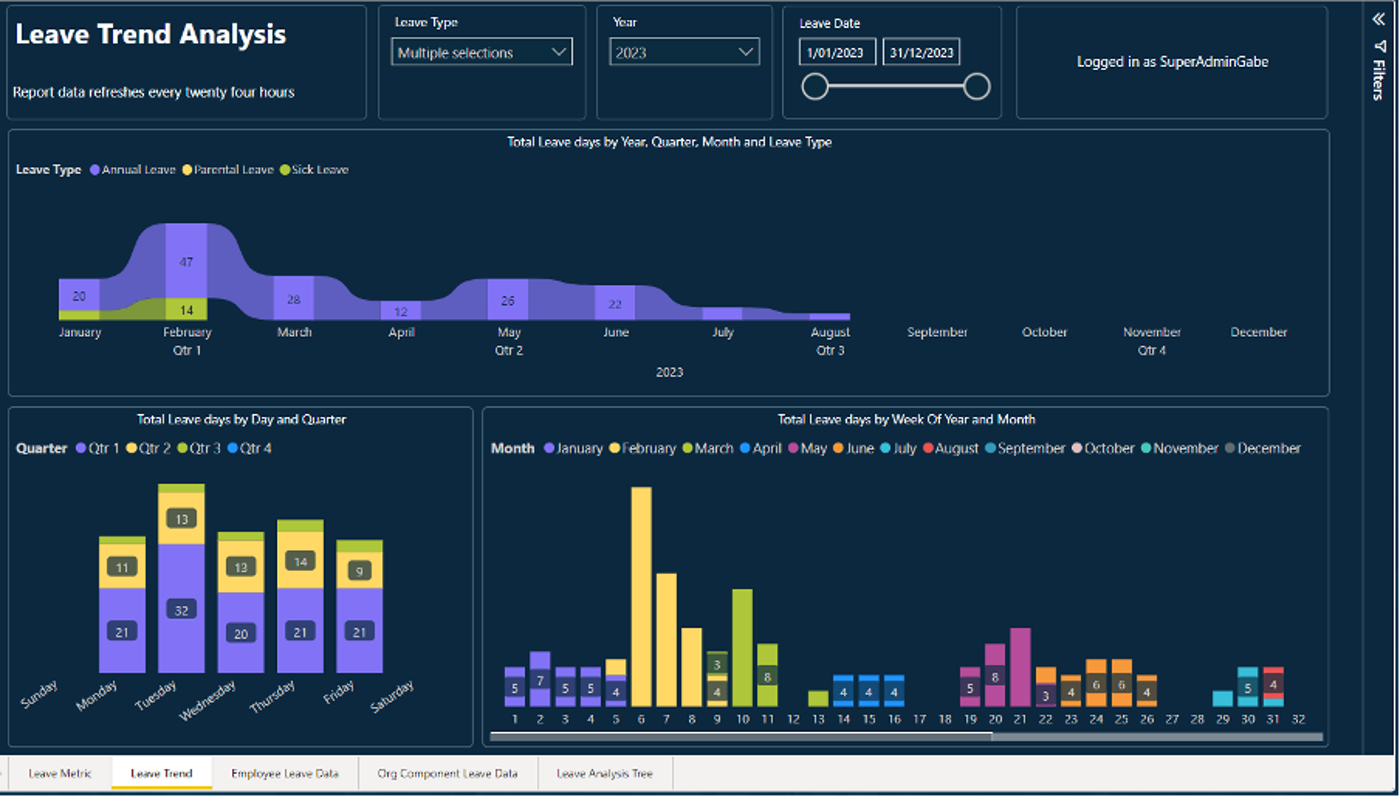
Task: Open the Leave Type dropdown
Action: pyautogui.click(x=481, y=53)
